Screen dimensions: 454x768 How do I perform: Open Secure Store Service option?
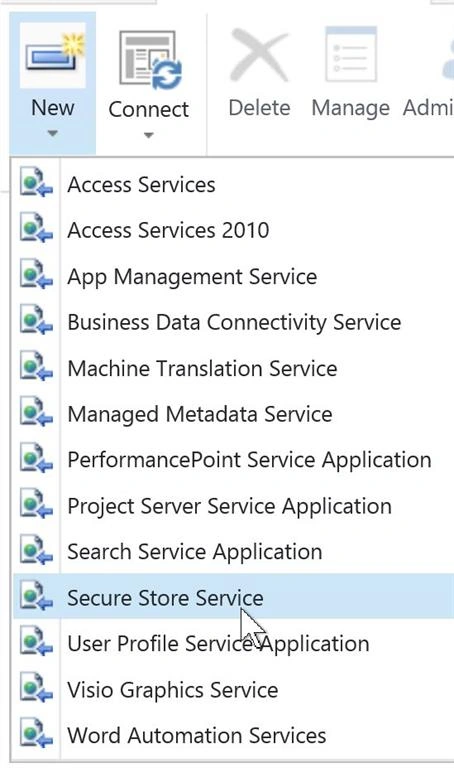(233, 598)
